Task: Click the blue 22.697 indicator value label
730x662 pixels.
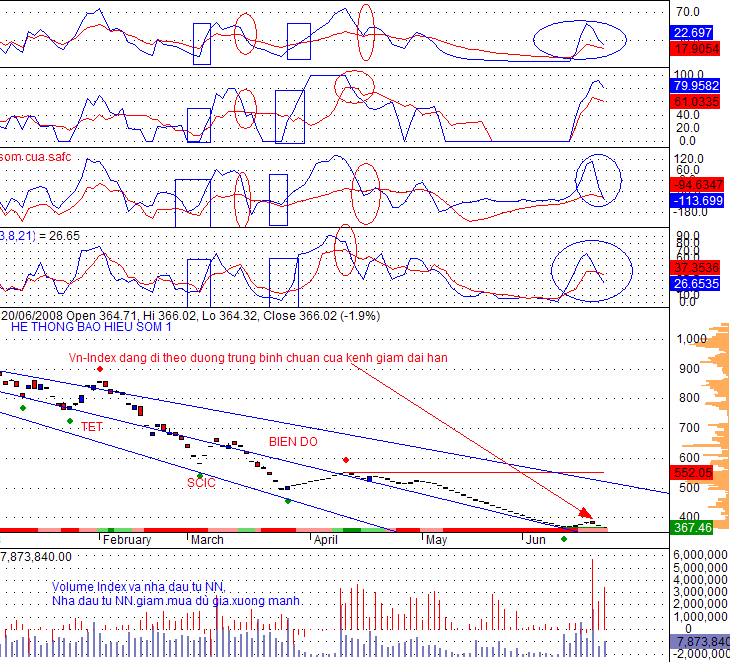Action: [x=693, y=32]
